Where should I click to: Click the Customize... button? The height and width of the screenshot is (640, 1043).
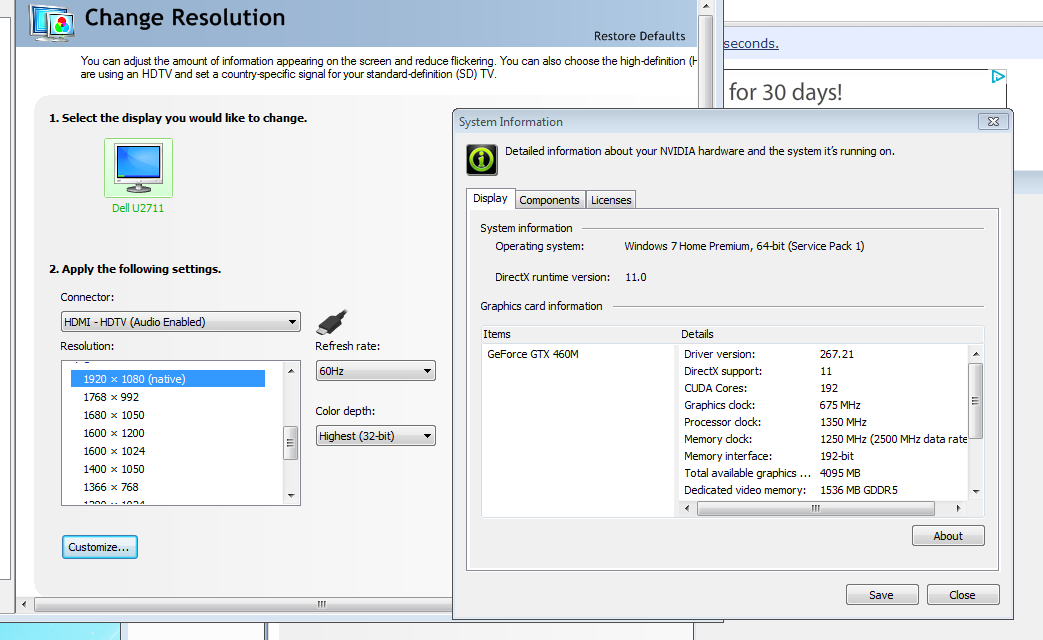(100, 547)
